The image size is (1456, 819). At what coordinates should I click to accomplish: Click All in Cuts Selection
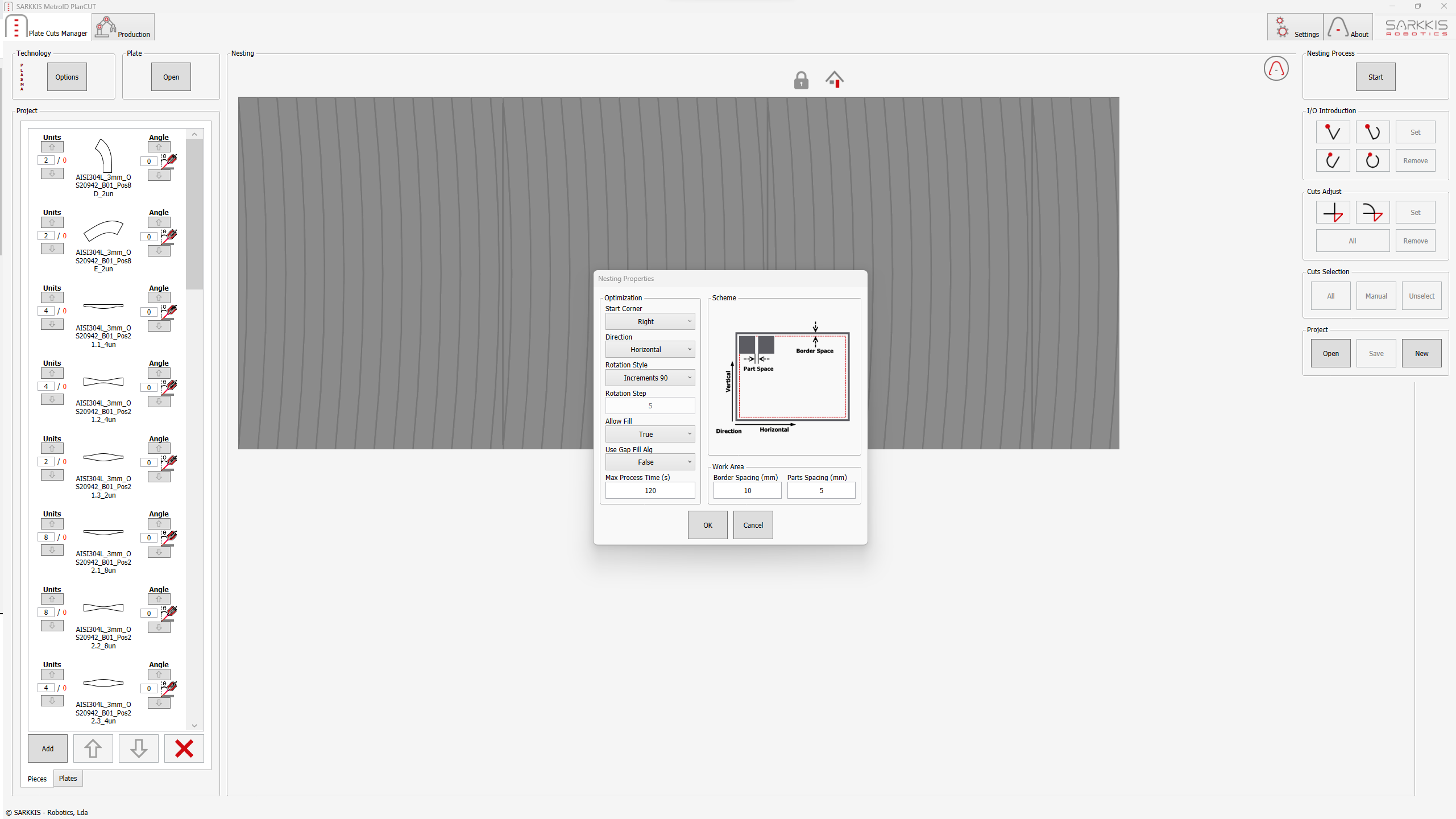pos(1330,296)
